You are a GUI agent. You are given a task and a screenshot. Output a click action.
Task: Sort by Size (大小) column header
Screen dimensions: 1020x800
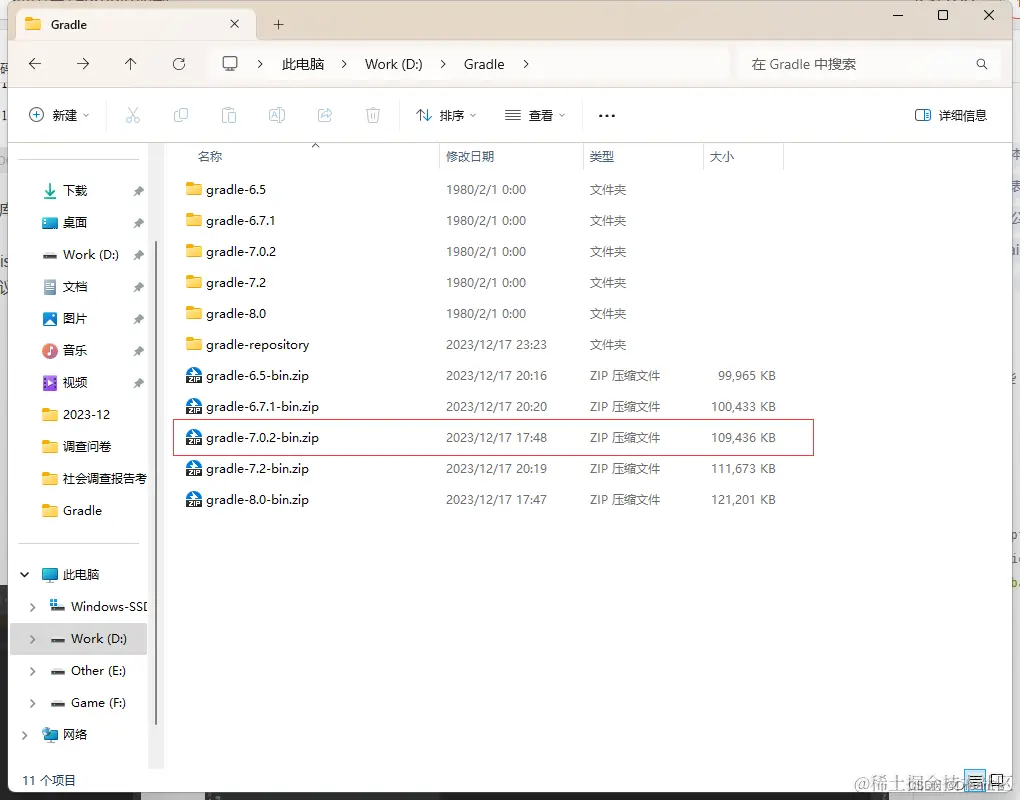(x=721, y=156)
